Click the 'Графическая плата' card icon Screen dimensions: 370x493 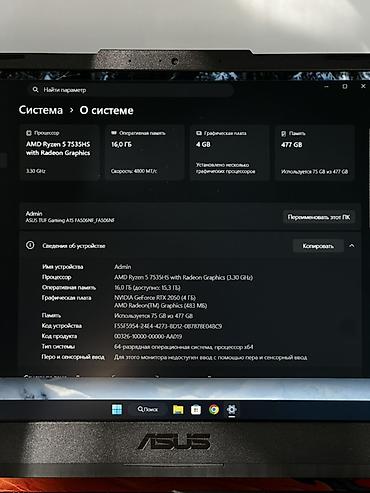(x=199, y=133)
